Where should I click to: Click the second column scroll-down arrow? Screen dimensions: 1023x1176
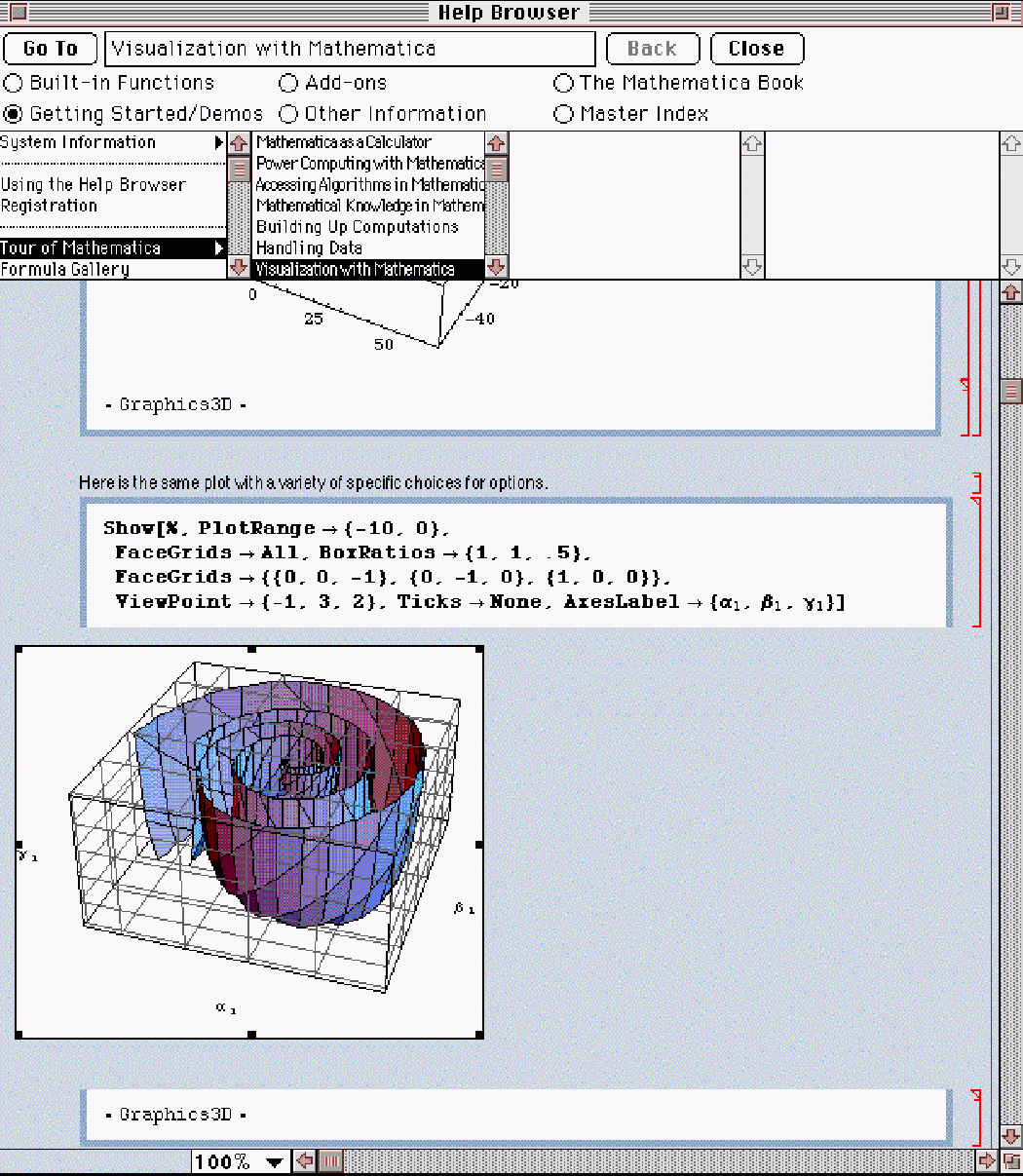[x=497, y=266]
